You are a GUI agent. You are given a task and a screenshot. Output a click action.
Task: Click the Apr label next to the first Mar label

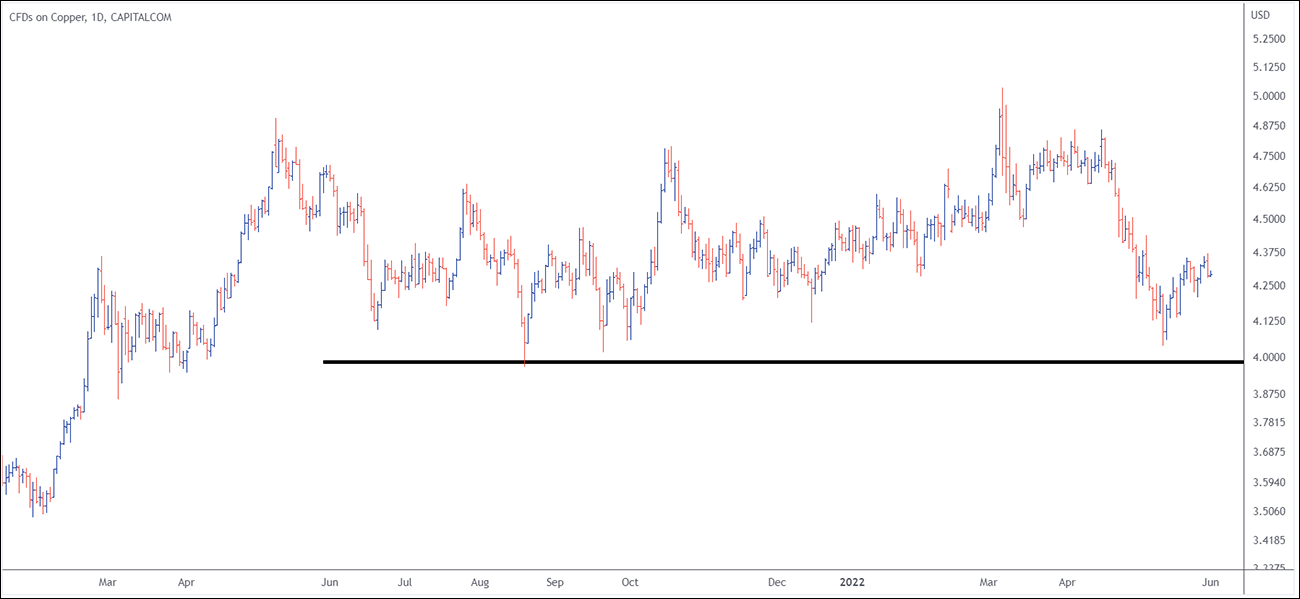click(x=186, y=582)
